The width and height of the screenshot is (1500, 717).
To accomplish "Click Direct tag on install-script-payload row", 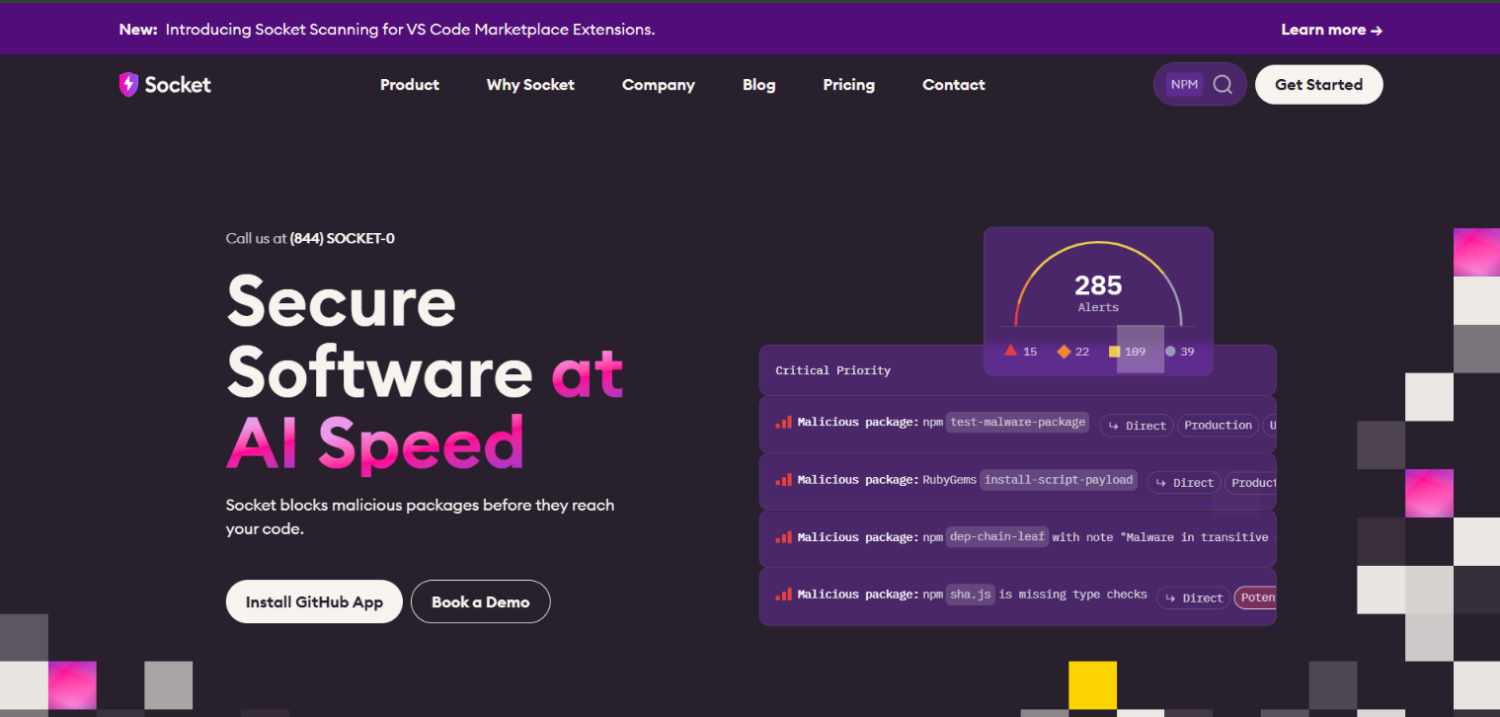I will 1184,483.
